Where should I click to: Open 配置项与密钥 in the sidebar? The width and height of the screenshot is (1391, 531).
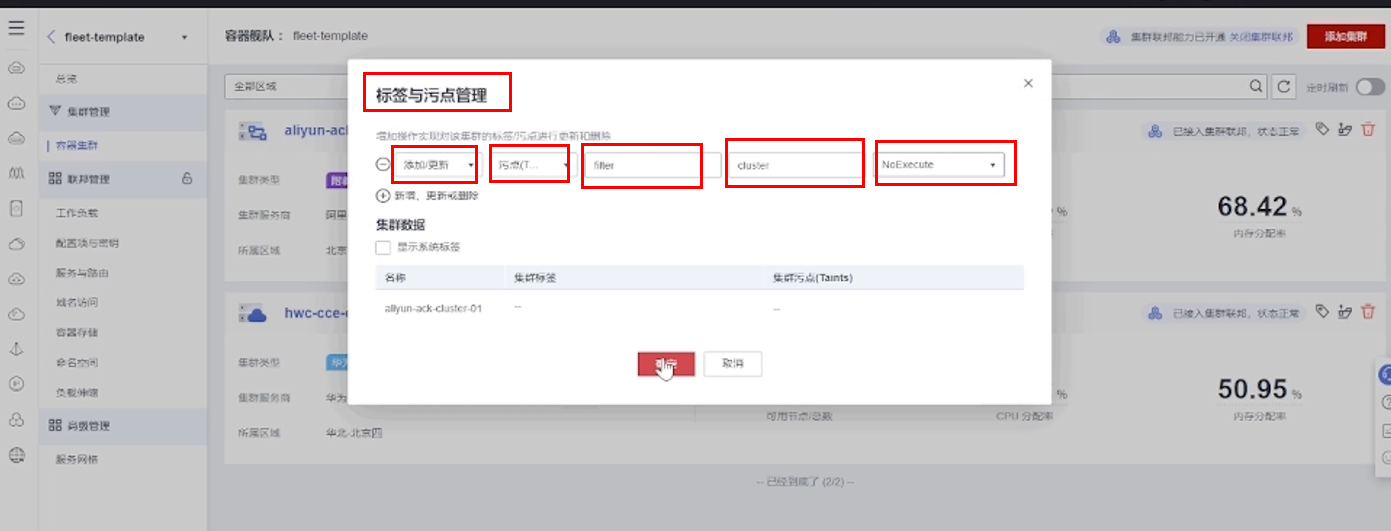[x=87, y=243]
